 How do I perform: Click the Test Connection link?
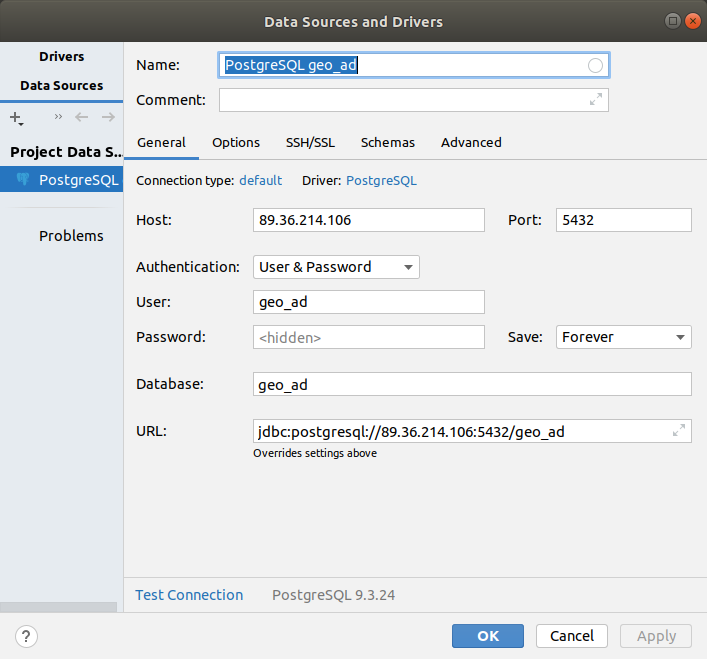[x=189, y=595]
